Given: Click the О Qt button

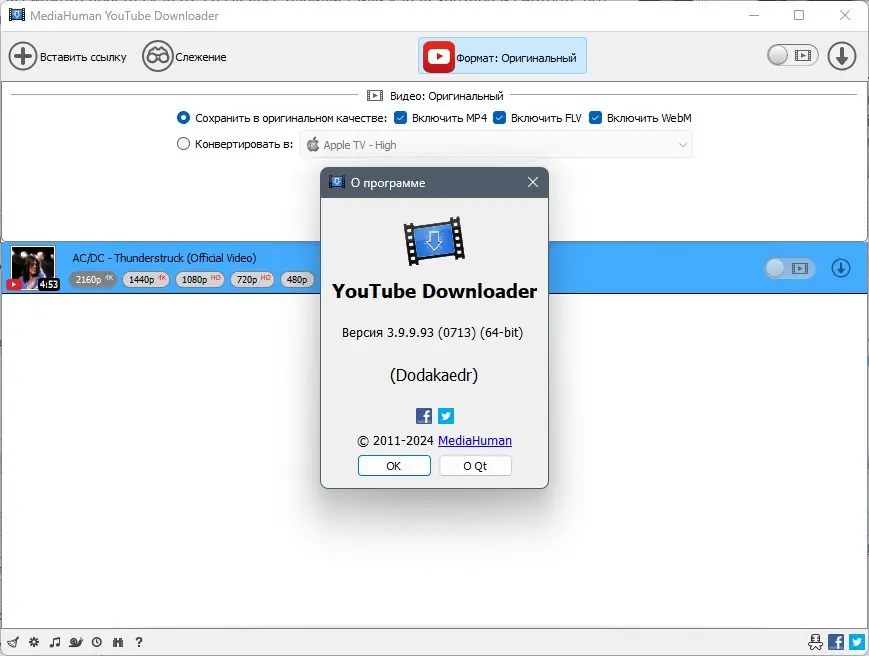Looking at the screenshot, I should [x=475, y=466].
